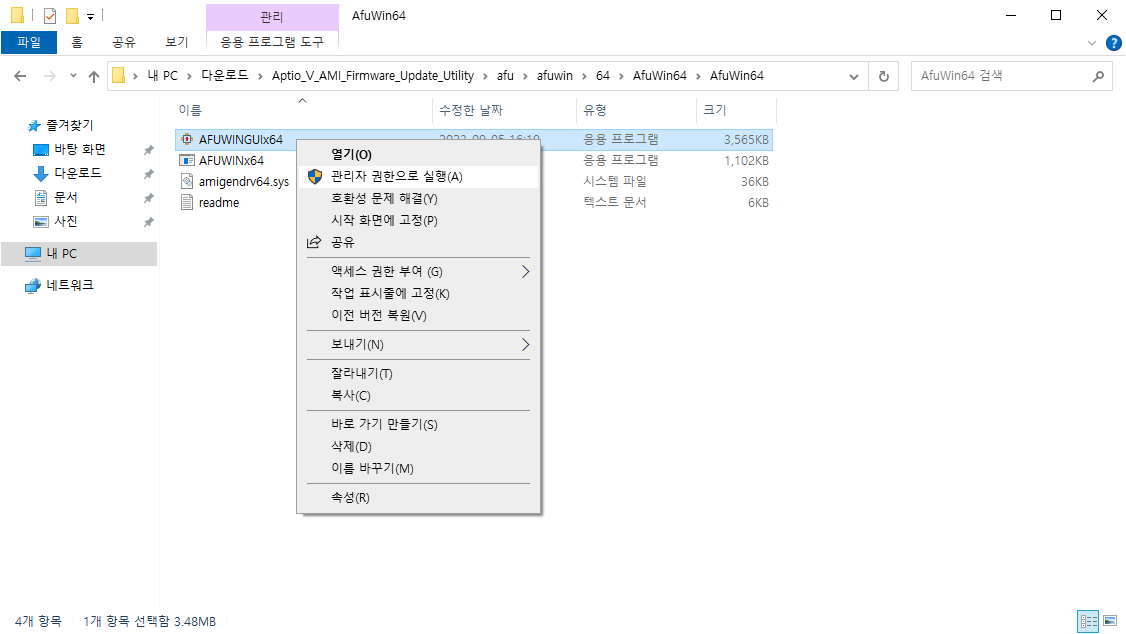Click the 네트워크 icon in the sidebar

click(x=33, y=286)
